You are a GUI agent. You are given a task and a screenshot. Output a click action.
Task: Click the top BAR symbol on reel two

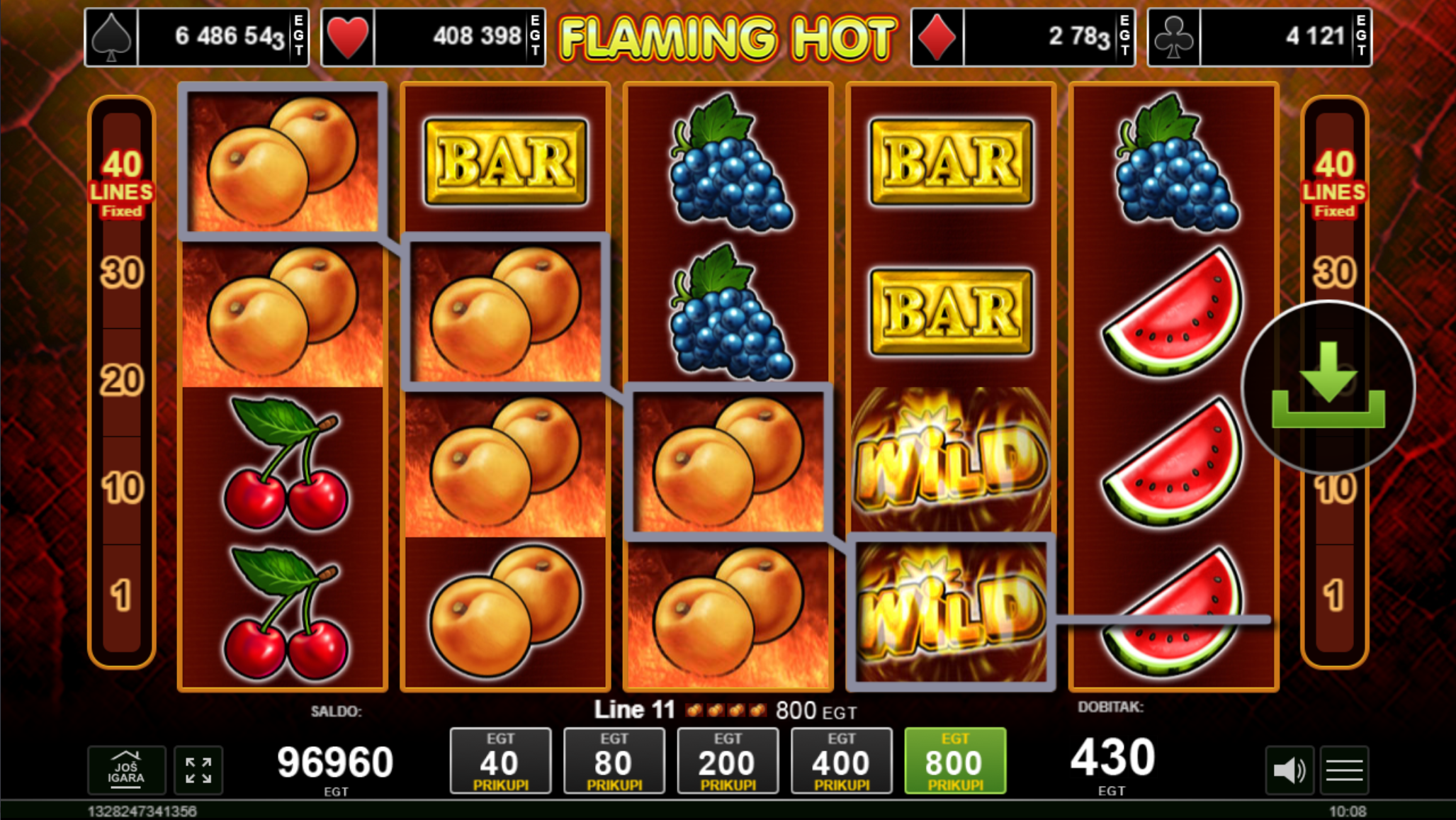pos(505,162)
